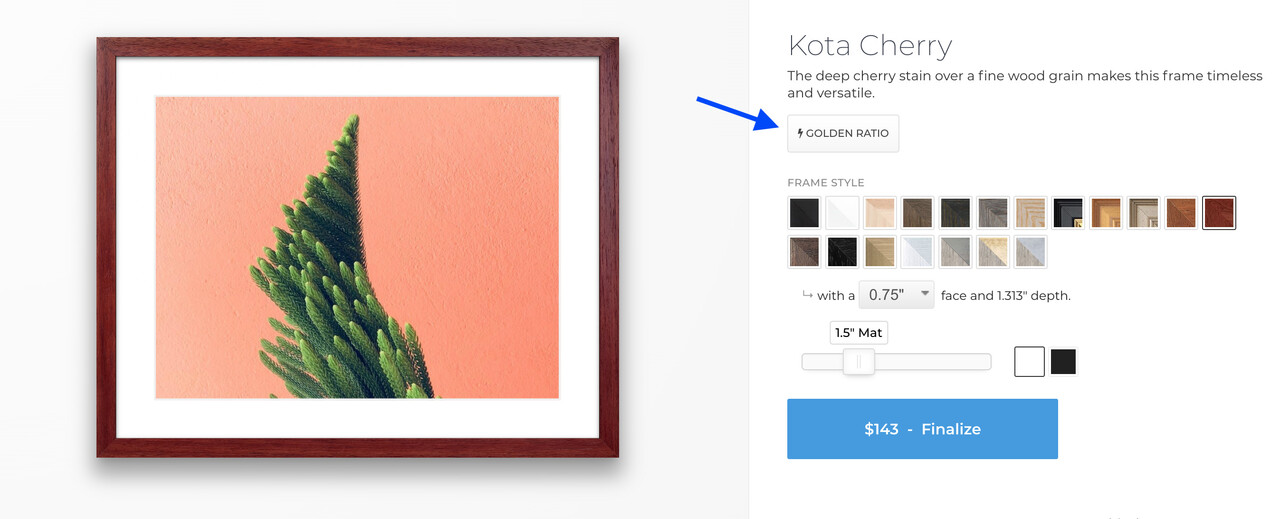Click the $143 Finalize button
Screen dimensions: 1280x519
[x=922, y=429]
